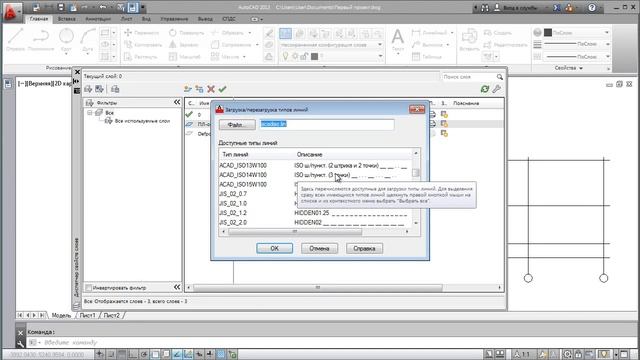Click the Справка button in dialog
640x360 pixels.
click(x=364, y=248)
